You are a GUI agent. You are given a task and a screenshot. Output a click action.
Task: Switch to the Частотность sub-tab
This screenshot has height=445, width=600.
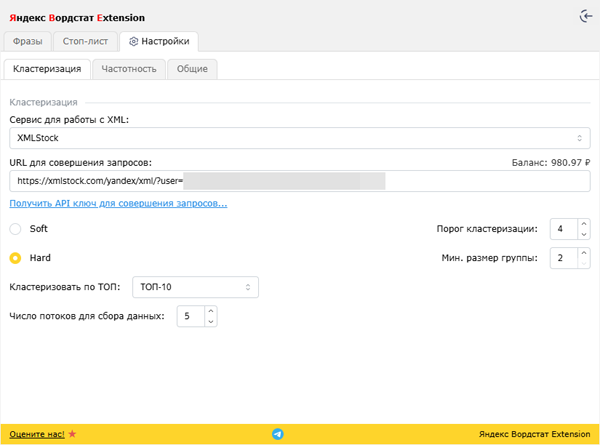coord(128,69)
